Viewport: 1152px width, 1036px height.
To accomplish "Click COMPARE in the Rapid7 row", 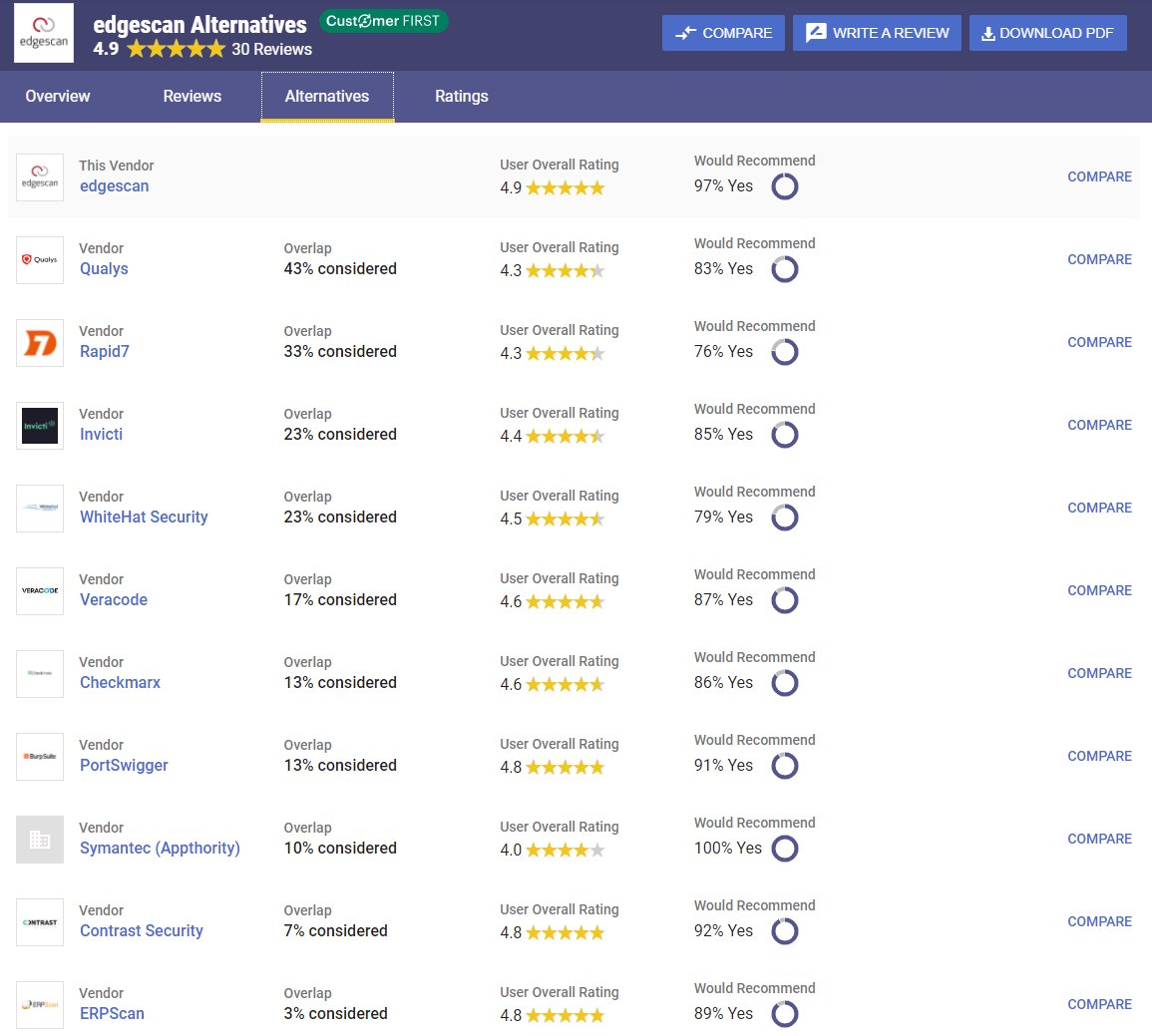I will [1099, 342].
